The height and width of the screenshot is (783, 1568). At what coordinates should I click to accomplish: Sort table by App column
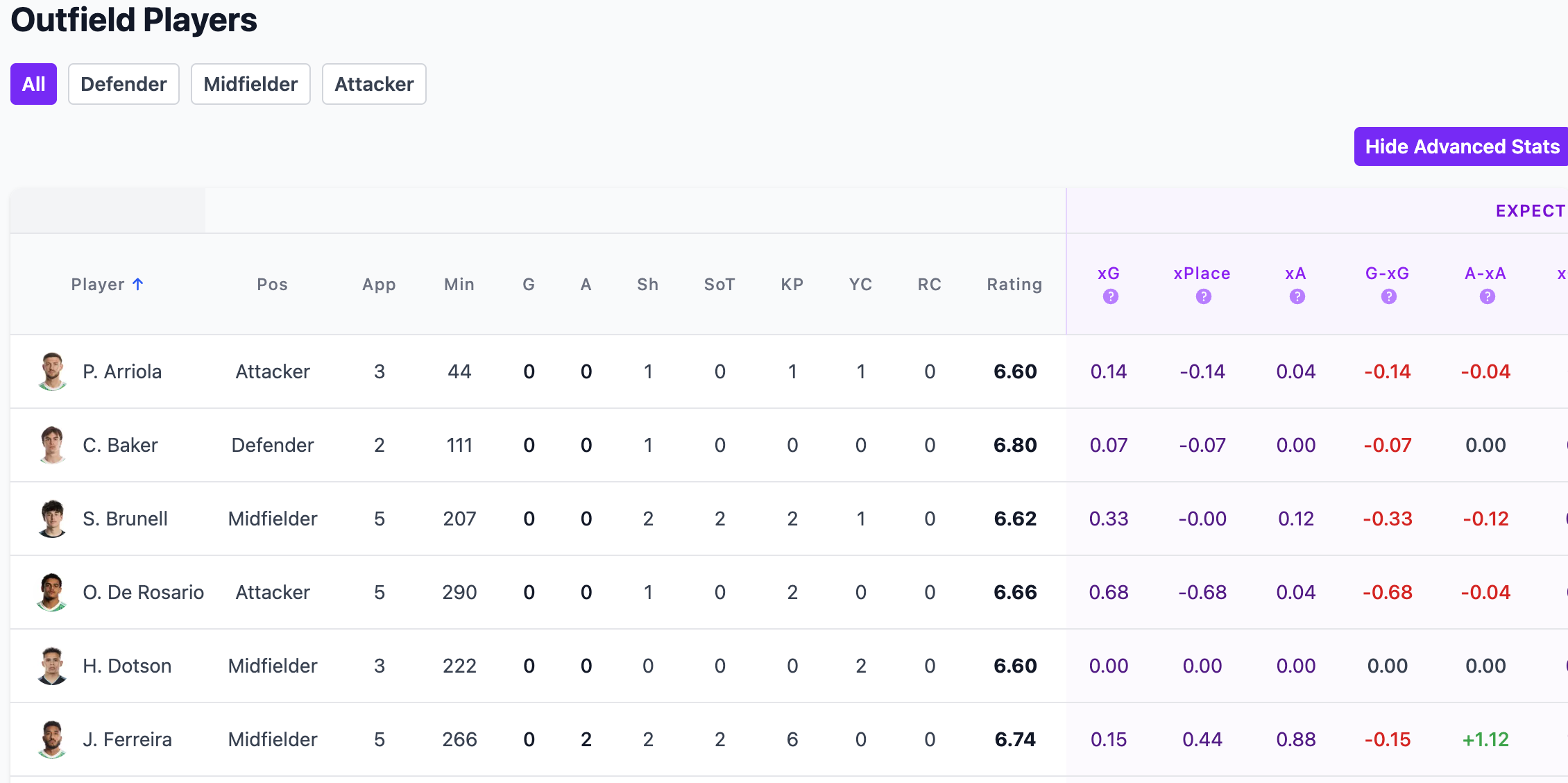379,285
